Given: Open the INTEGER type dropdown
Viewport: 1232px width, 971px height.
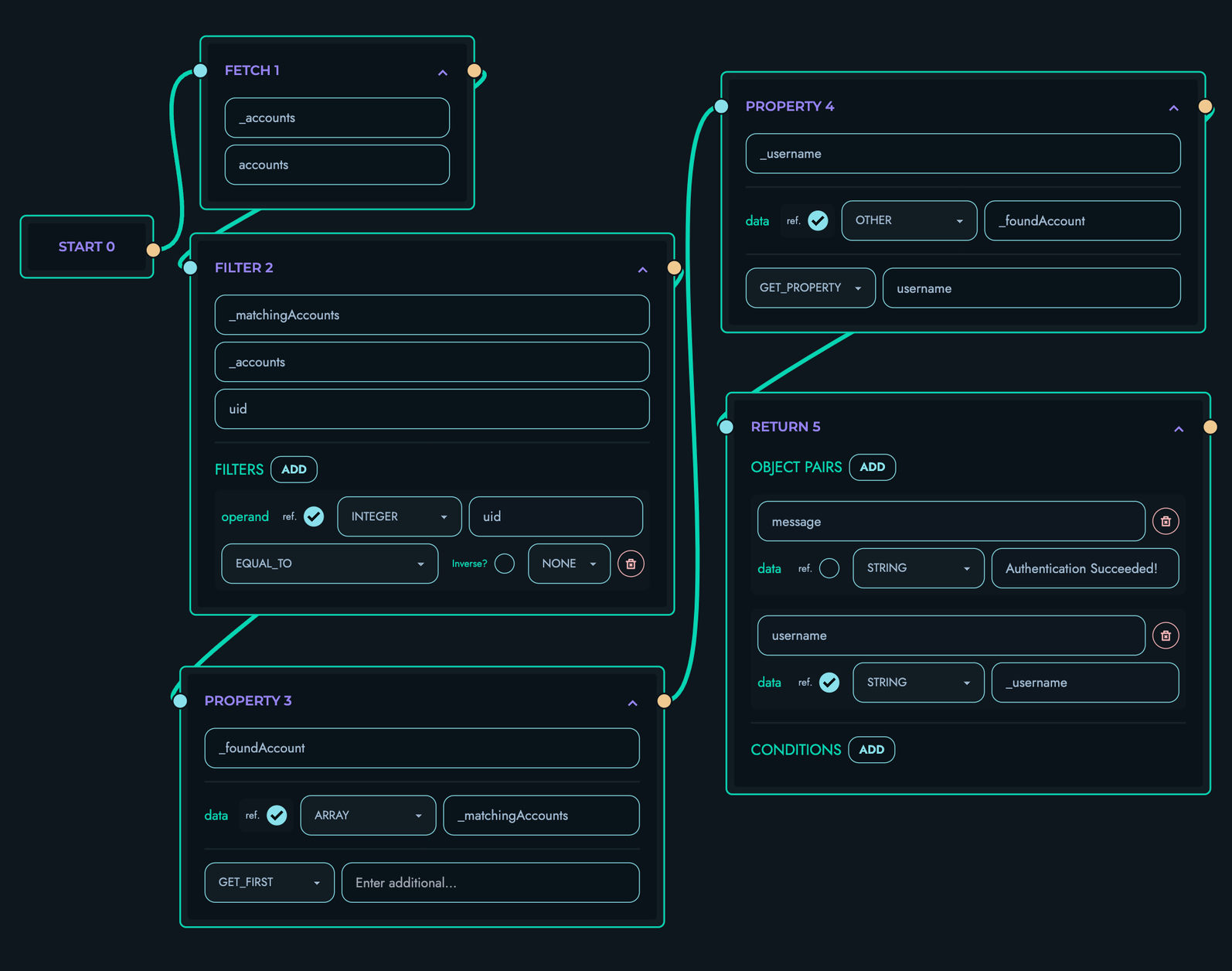Looking at the screenshot, I should point(399,516).
